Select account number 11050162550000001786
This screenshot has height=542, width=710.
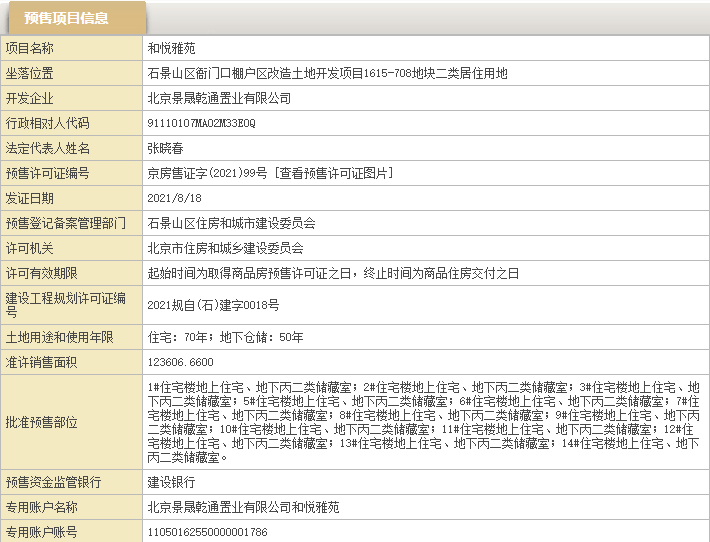tap(207, 532)
